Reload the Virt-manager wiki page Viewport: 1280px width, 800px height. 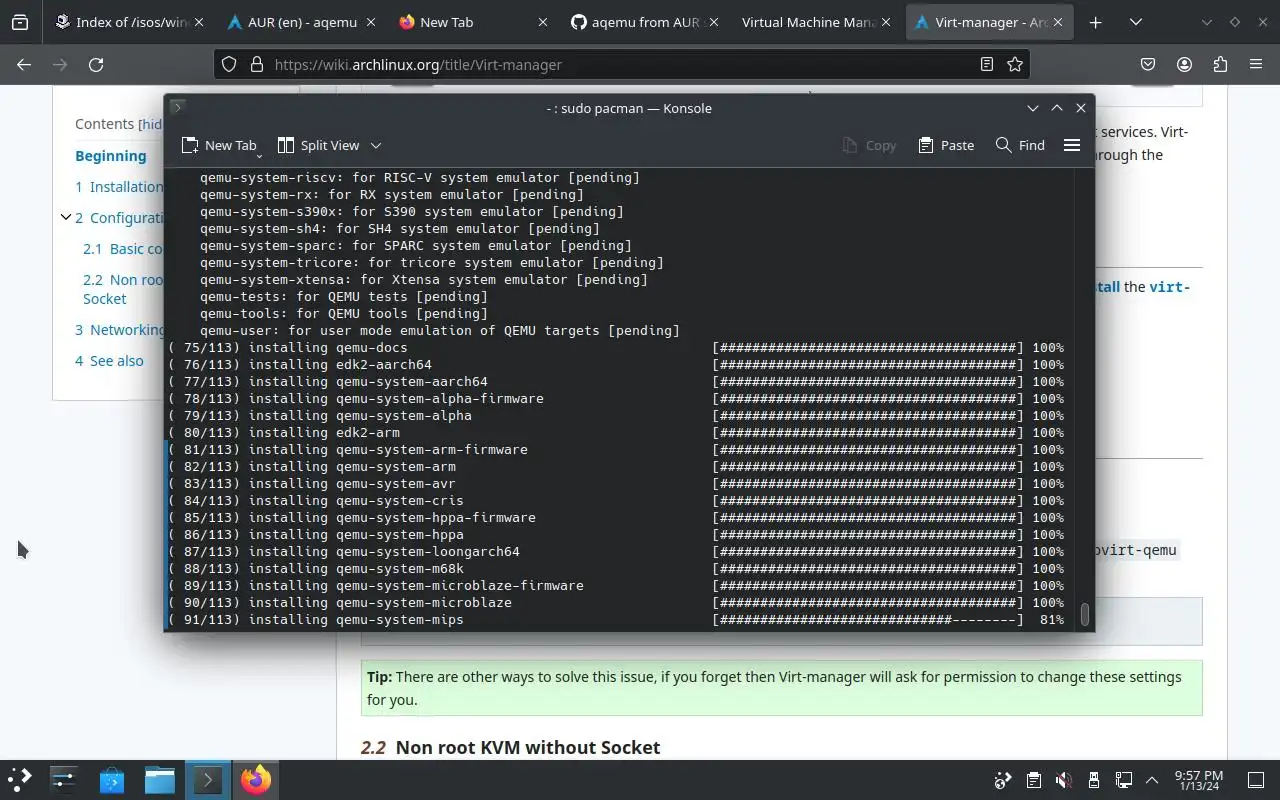point(96,64)
